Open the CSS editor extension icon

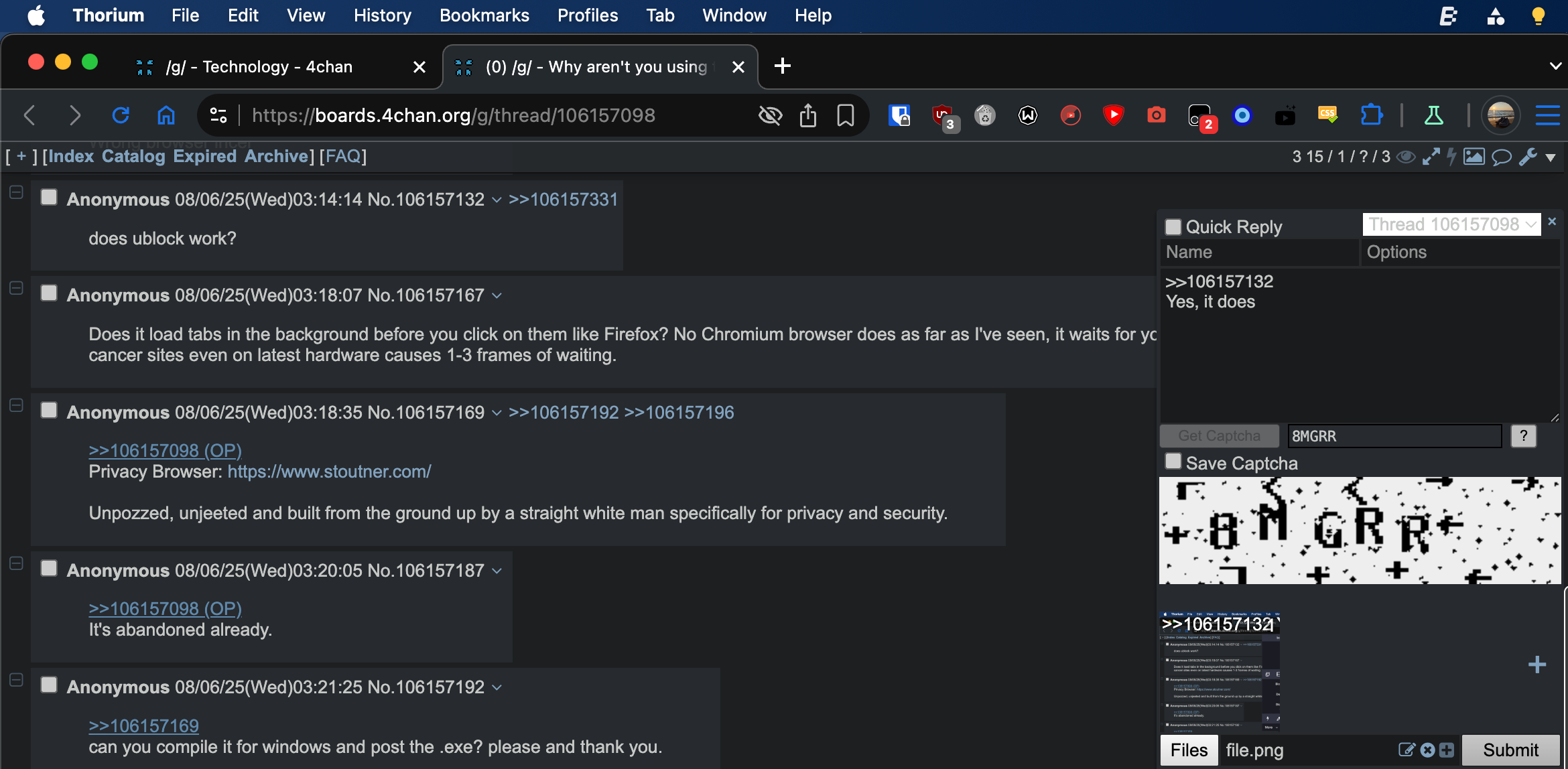coord(1327,115)
